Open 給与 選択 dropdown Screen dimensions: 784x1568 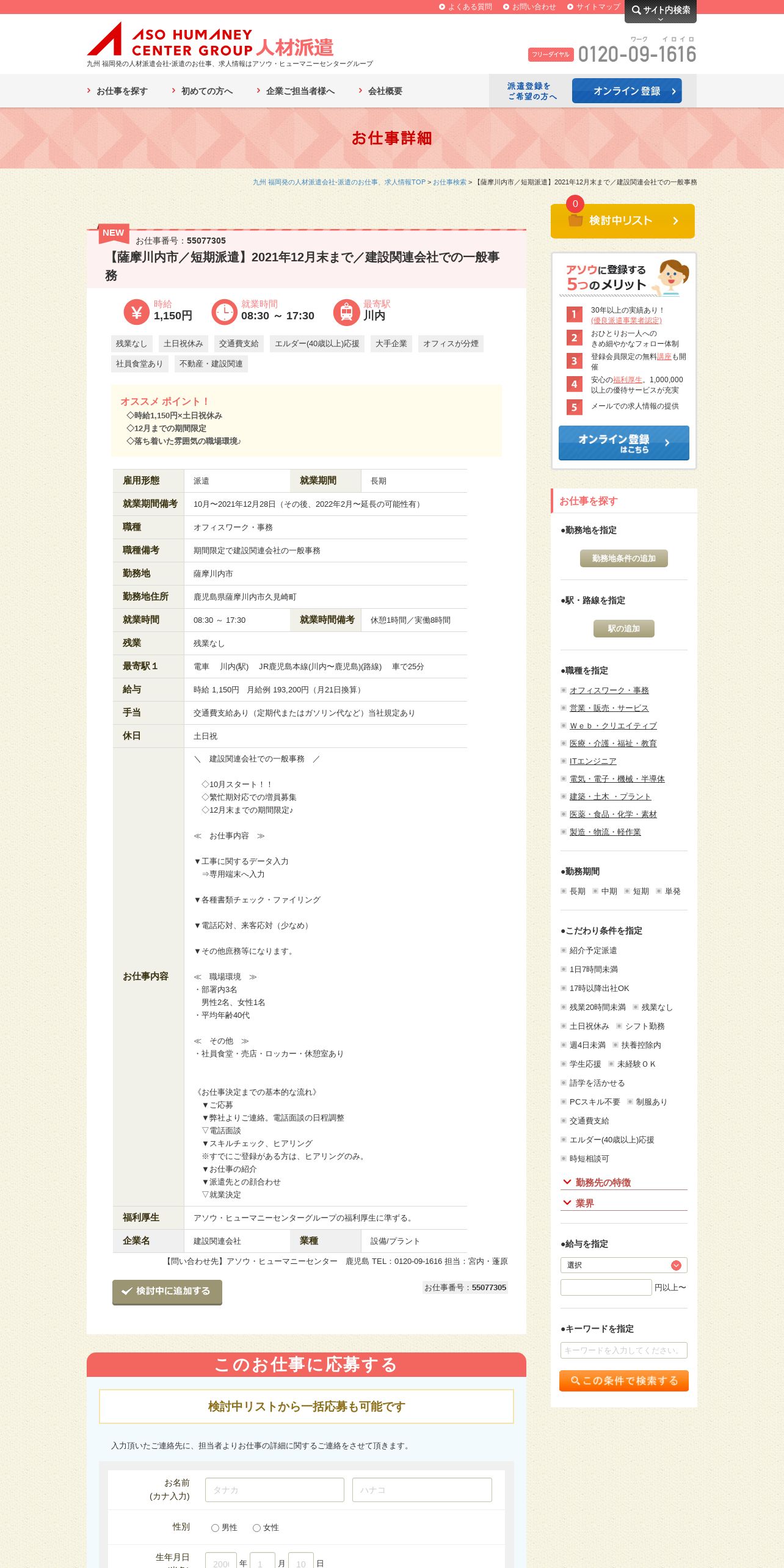[x=624, y=1265]
